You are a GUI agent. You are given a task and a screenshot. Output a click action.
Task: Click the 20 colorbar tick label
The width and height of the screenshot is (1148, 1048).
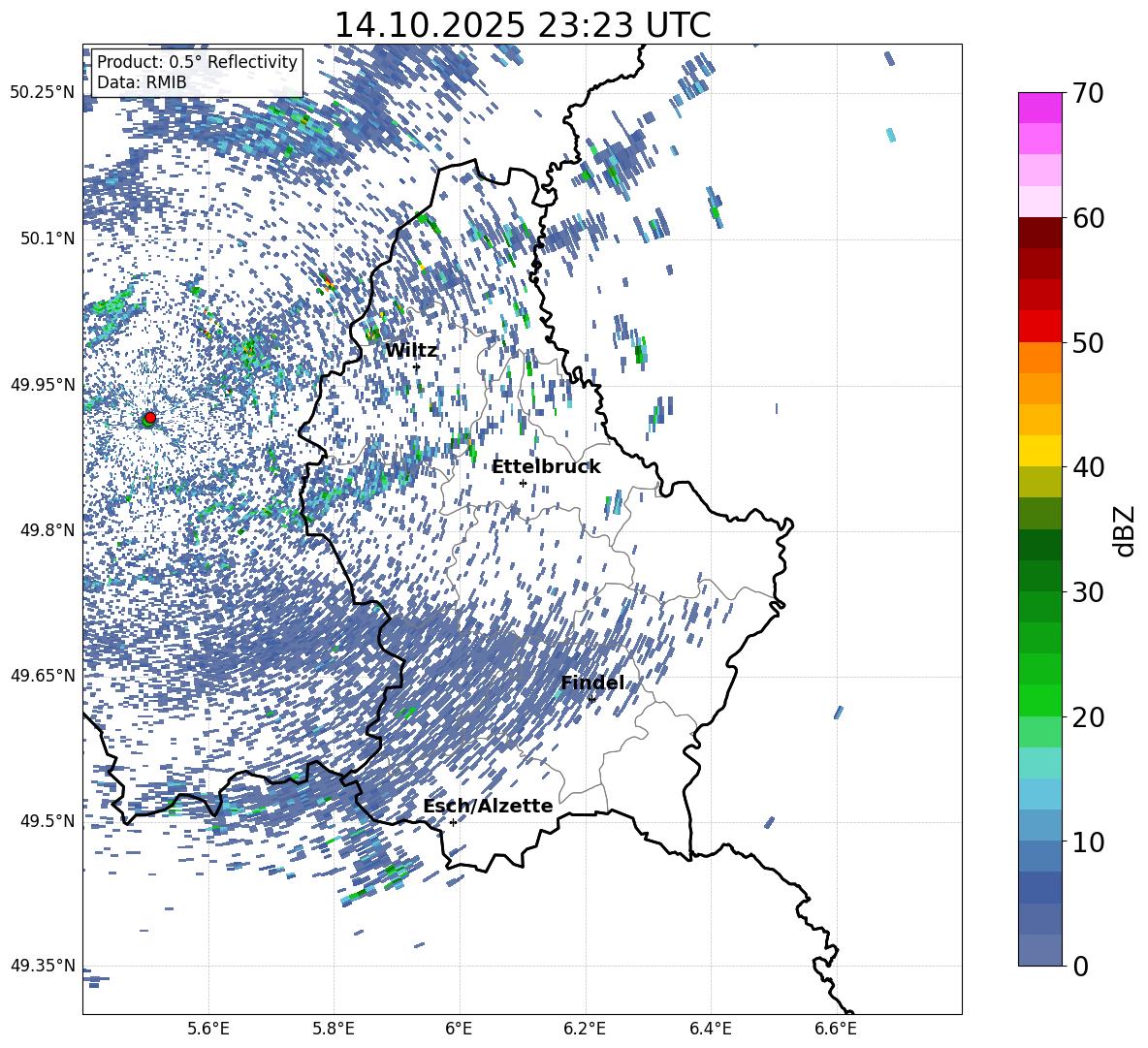[x=1088, y=717]
